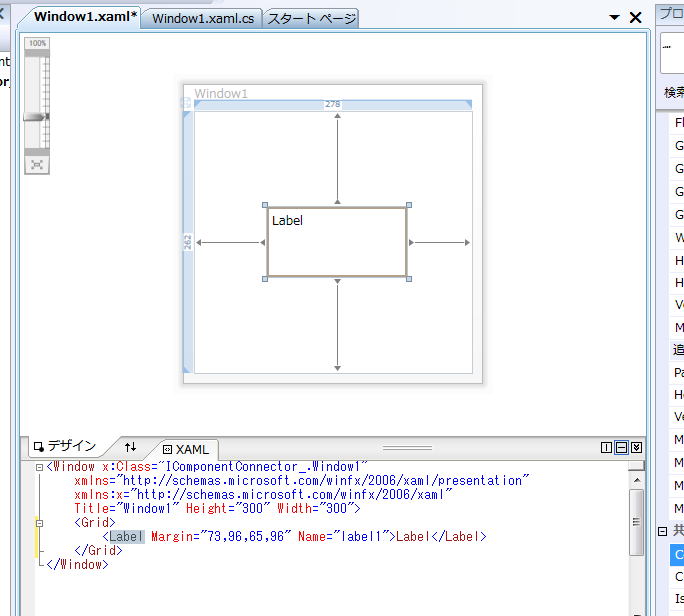Viewport: 684px width, 616px height.
Task: Collapse the Window element in XAML
Action: click(39, 467)
